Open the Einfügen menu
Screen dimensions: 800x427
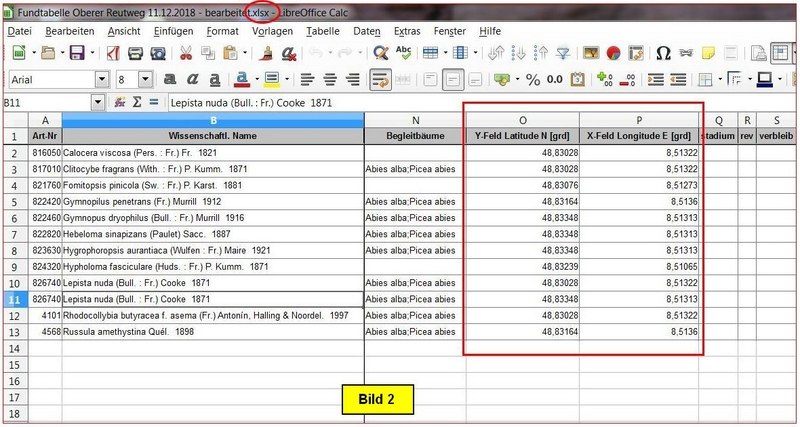173,31
